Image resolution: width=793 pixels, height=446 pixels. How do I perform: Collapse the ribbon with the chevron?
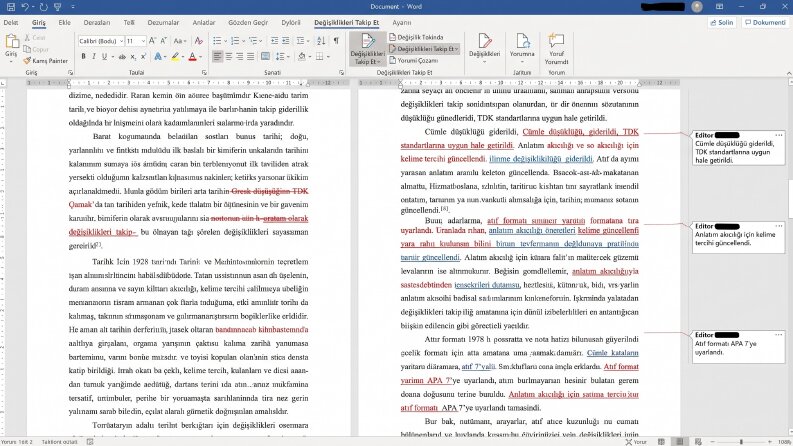click(788, 73)
